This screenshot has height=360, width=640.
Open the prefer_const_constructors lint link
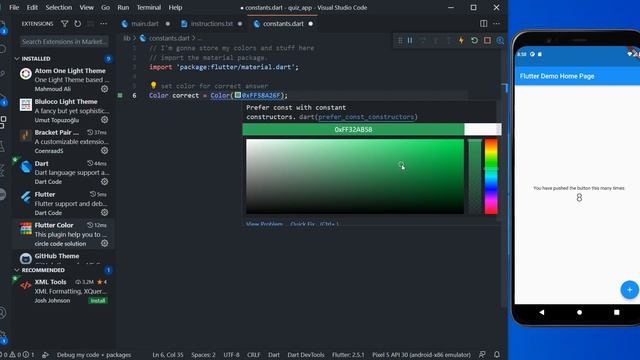(x=366, y=117)
